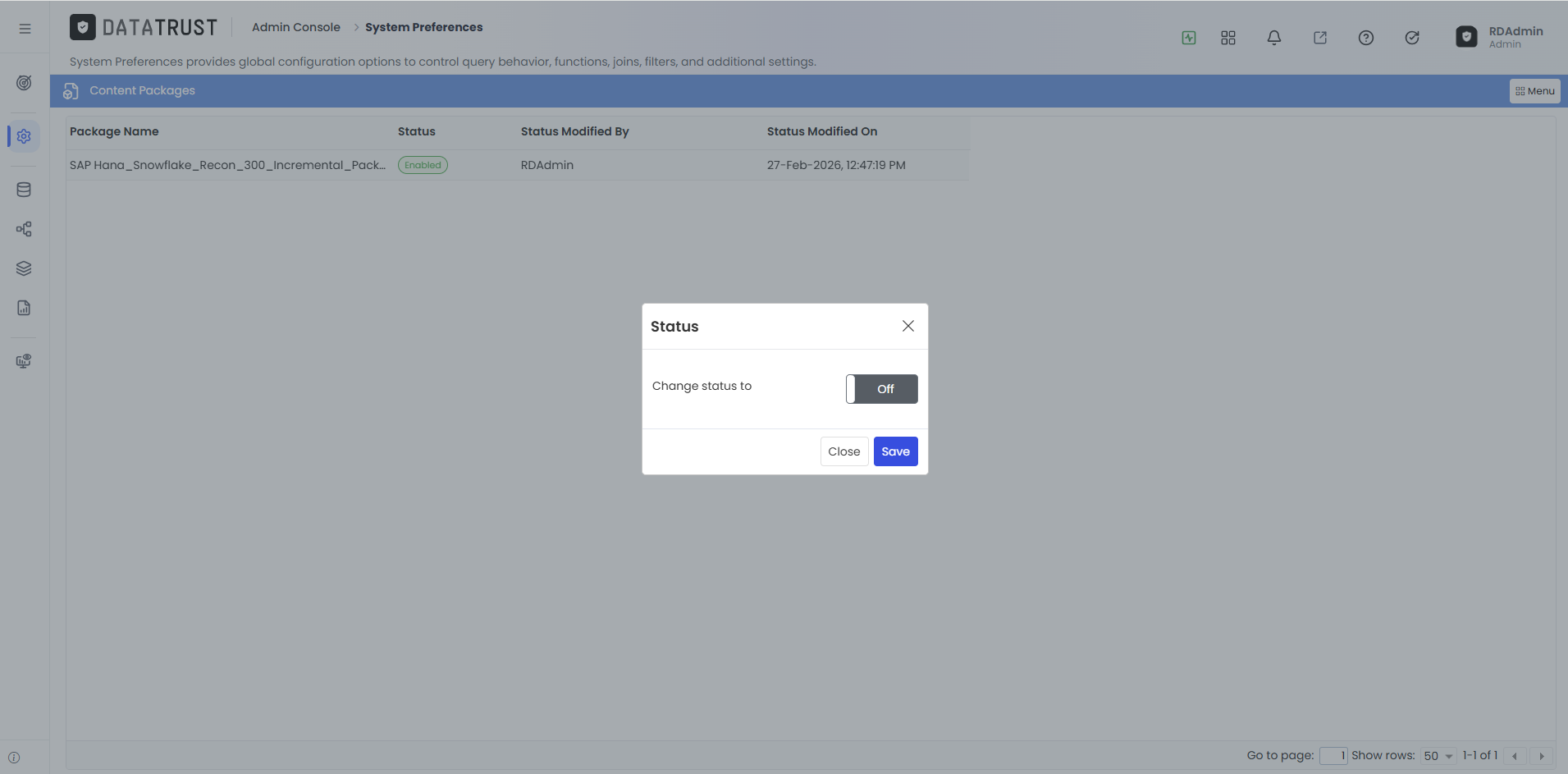
Task: Select SAP Hana_Snowflake_Recon package name
Action: (x=227, y=165)
